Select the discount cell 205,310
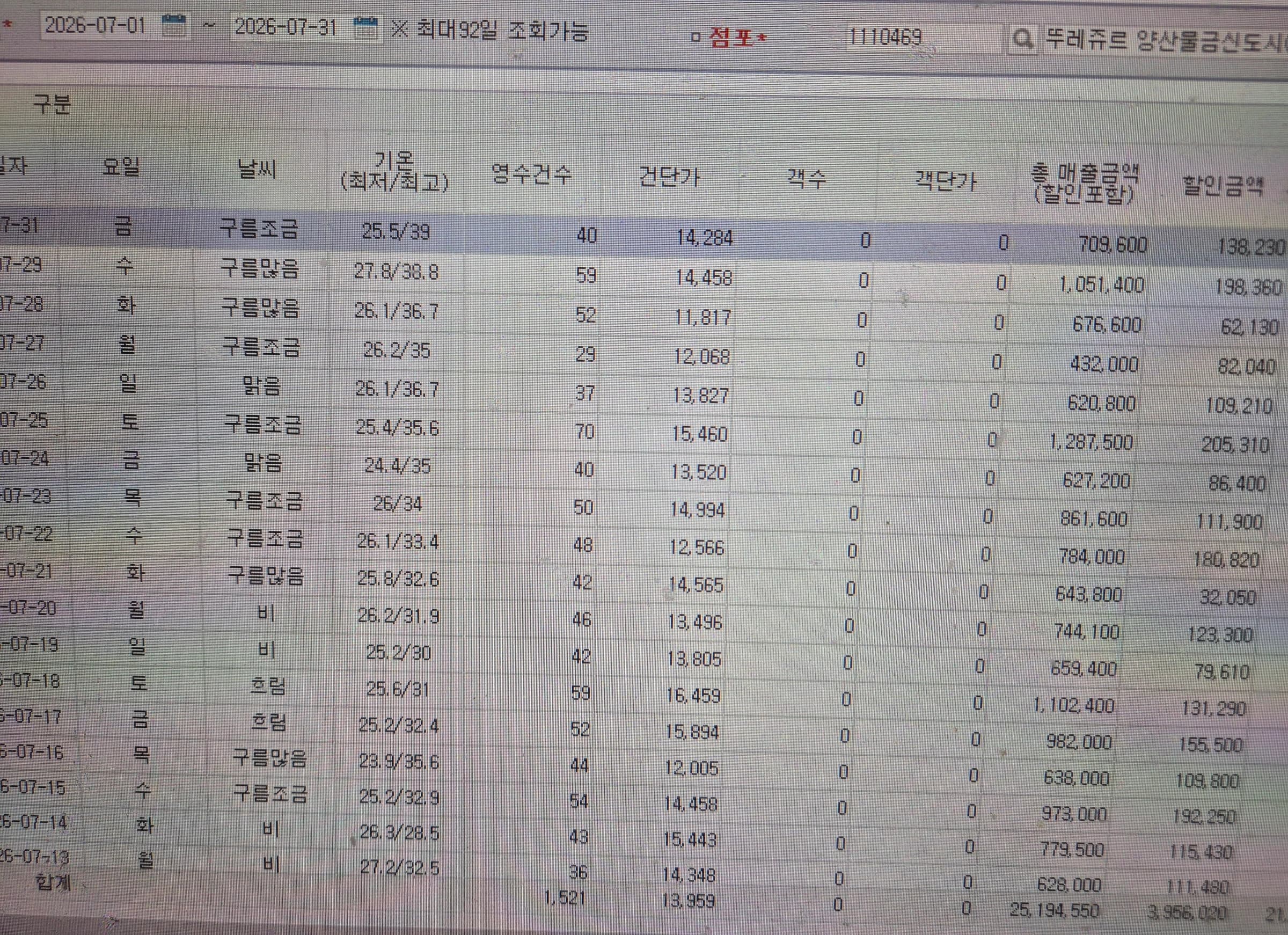 click(1236, 445)
